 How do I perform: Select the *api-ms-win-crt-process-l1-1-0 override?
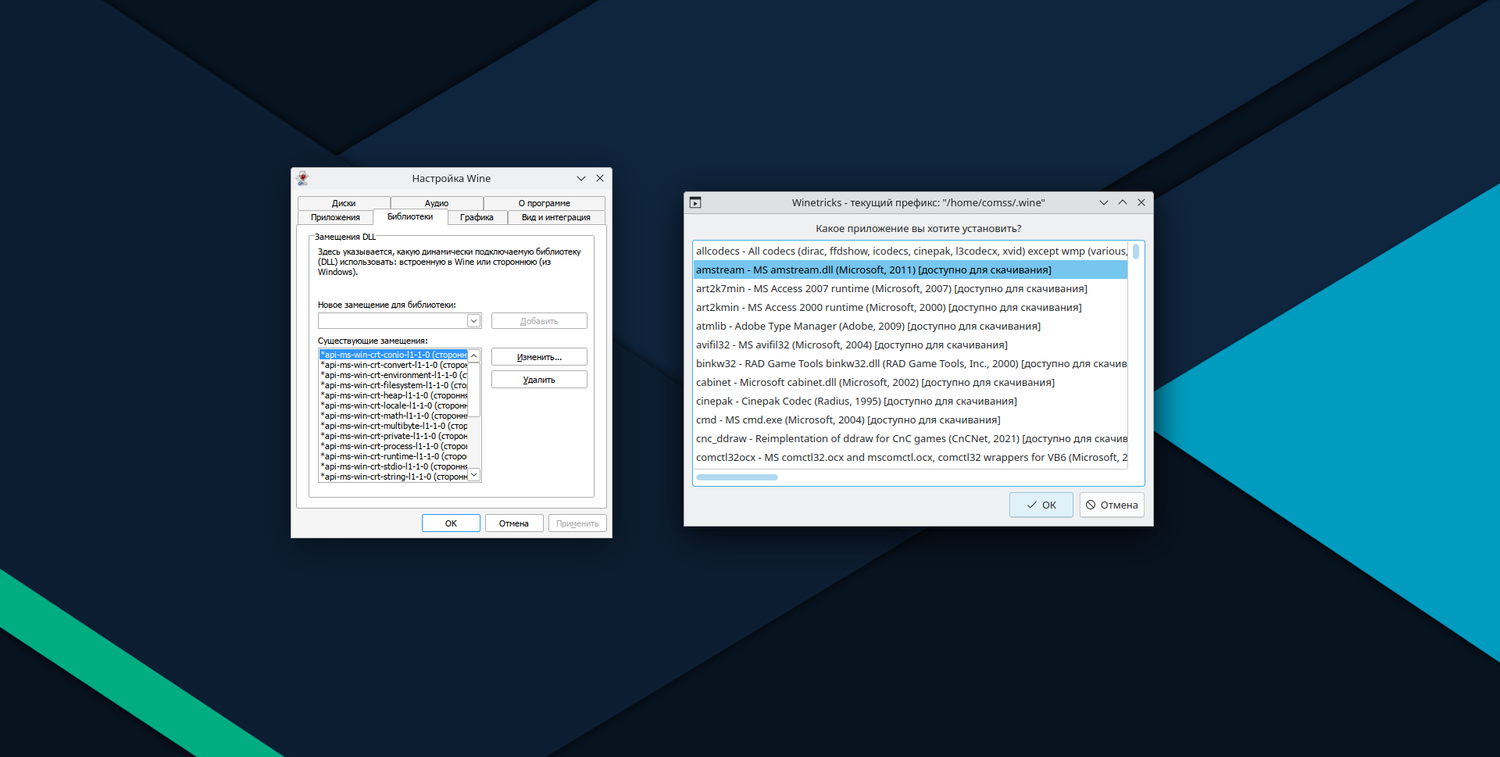coord(393,446)
